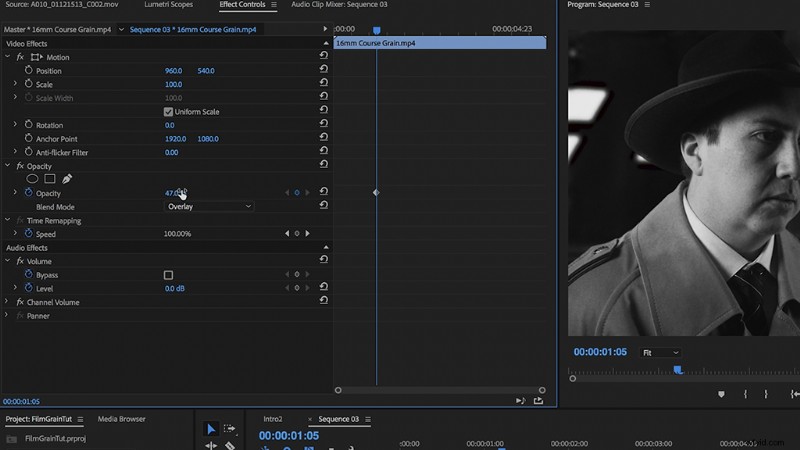Viewport: 800px width, 450px height.
Task: Select the Opacity keyframe diamond
Action: 376,192
